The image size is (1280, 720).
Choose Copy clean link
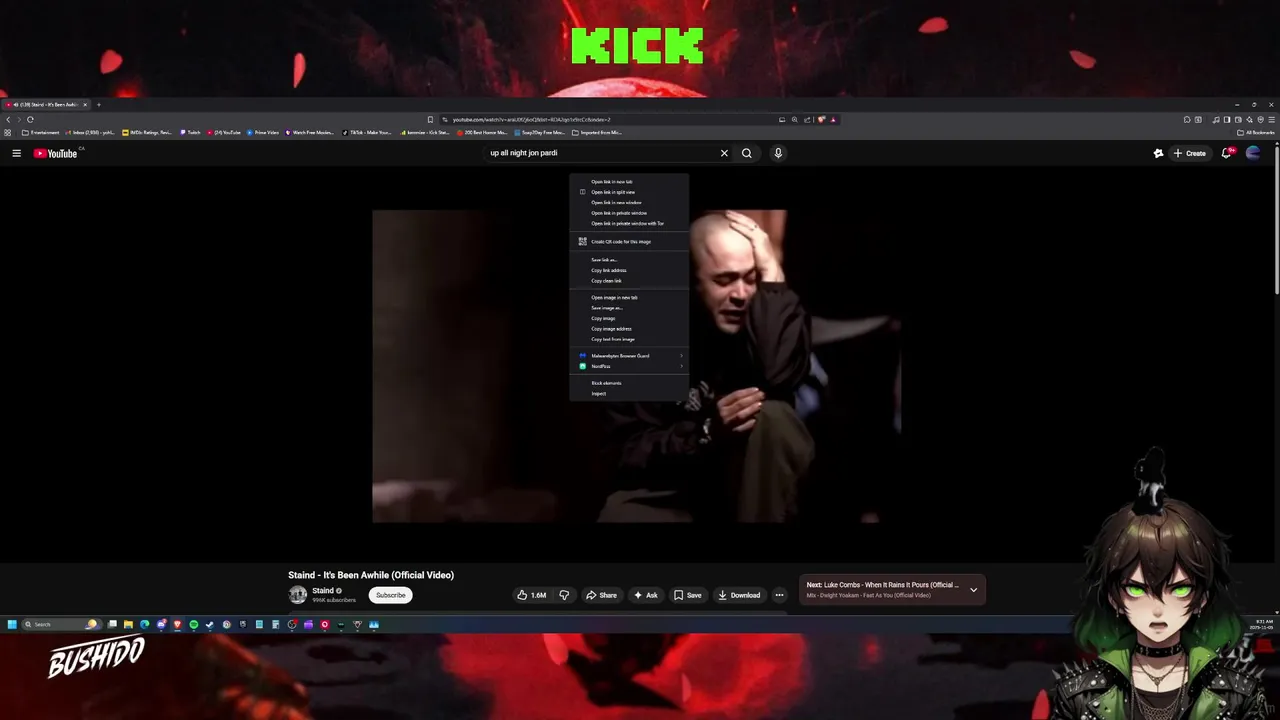[x=629, y=281]
